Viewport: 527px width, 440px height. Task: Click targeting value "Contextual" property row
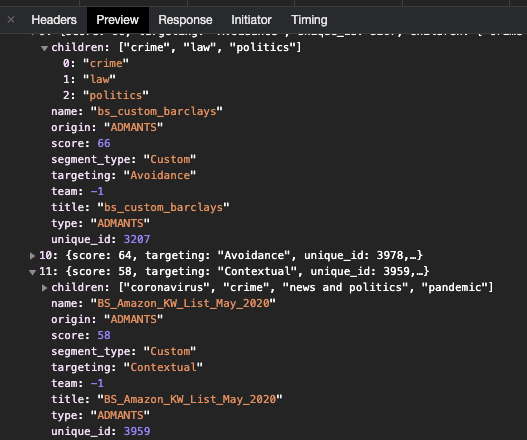pyautogui.click(x=127, y=367)
